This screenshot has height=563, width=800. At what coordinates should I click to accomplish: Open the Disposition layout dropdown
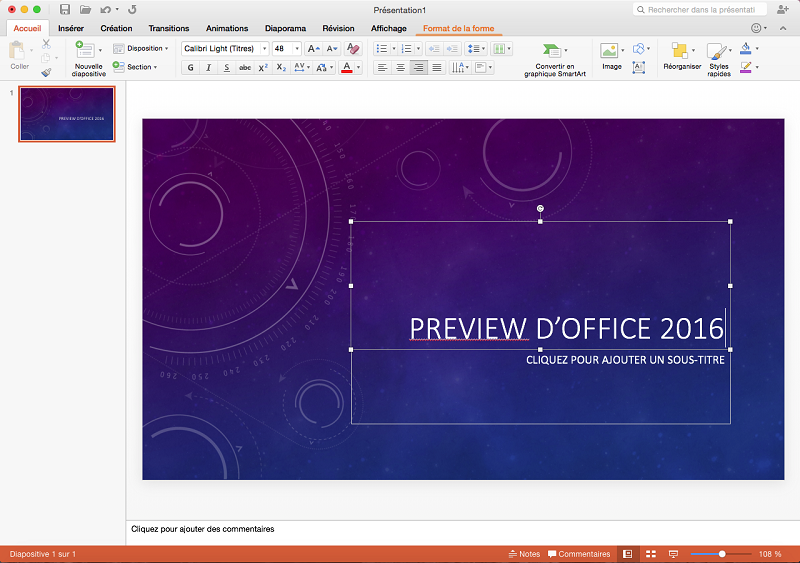141,48
